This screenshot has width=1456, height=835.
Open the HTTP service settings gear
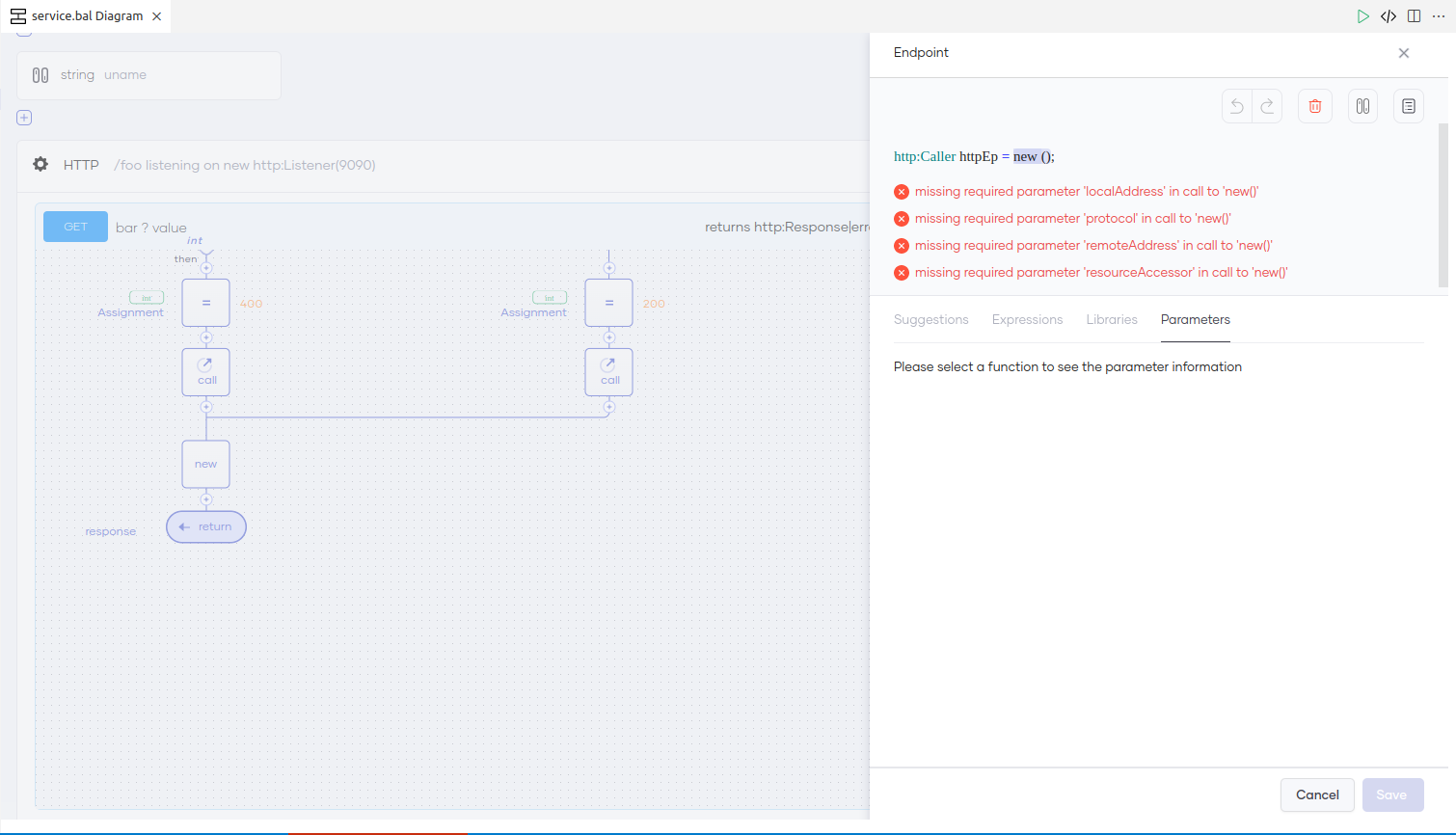(40, 165)
